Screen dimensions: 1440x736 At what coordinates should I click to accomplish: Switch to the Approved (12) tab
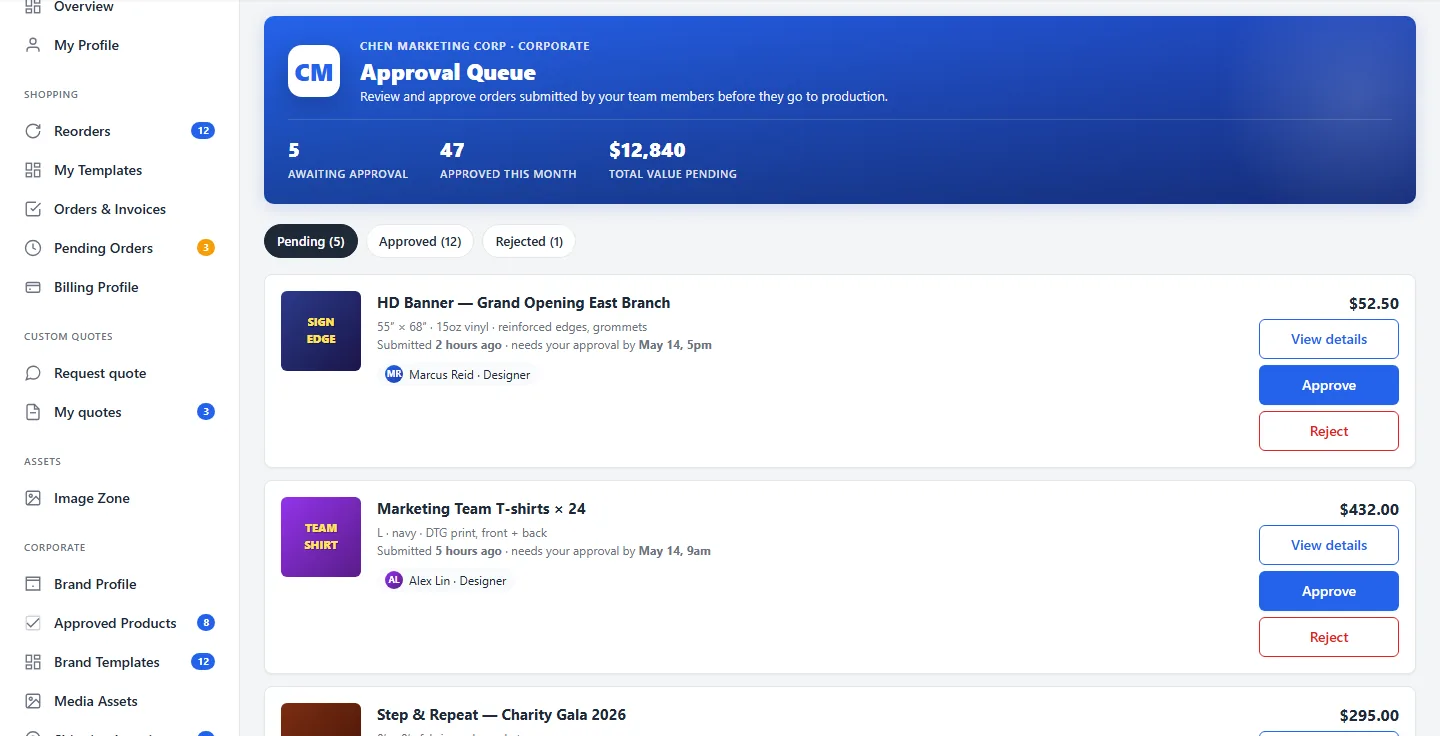[x=420, y=241]
